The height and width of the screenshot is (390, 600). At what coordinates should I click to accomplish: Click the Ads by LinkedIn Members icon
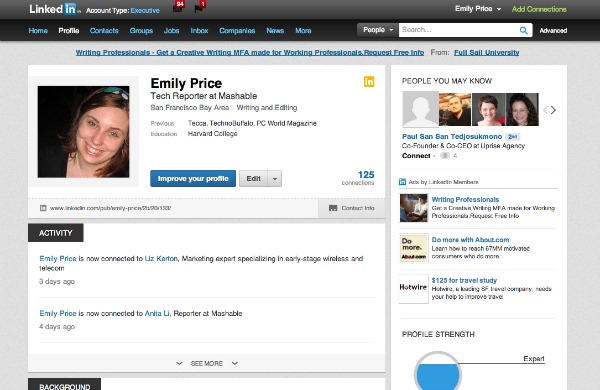tap(403, 182)
